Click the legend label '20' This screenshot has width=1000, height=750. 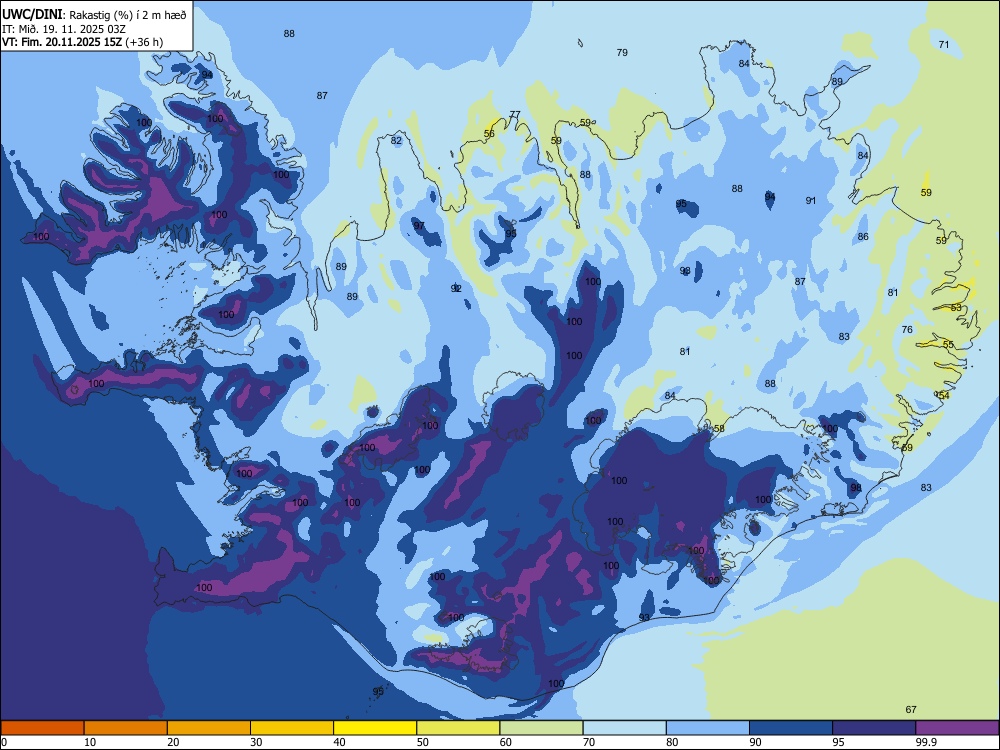click(173, 742)
